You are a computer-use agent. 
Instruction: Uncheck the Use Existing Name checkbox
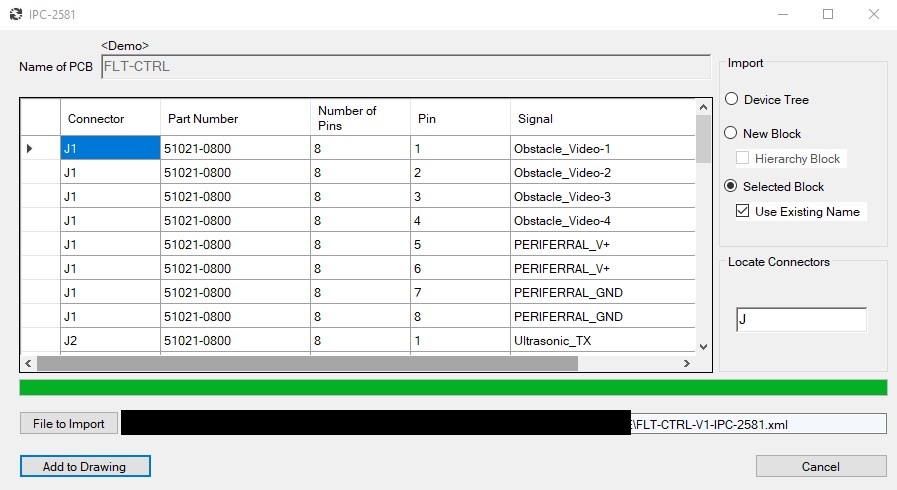[742, 211]
